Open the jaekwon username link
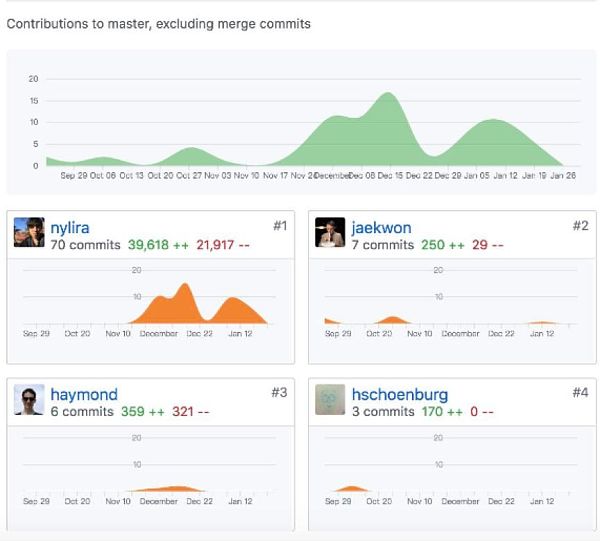Image resolution: width=600 pixels, height=541 pixels. coord(381,228)
